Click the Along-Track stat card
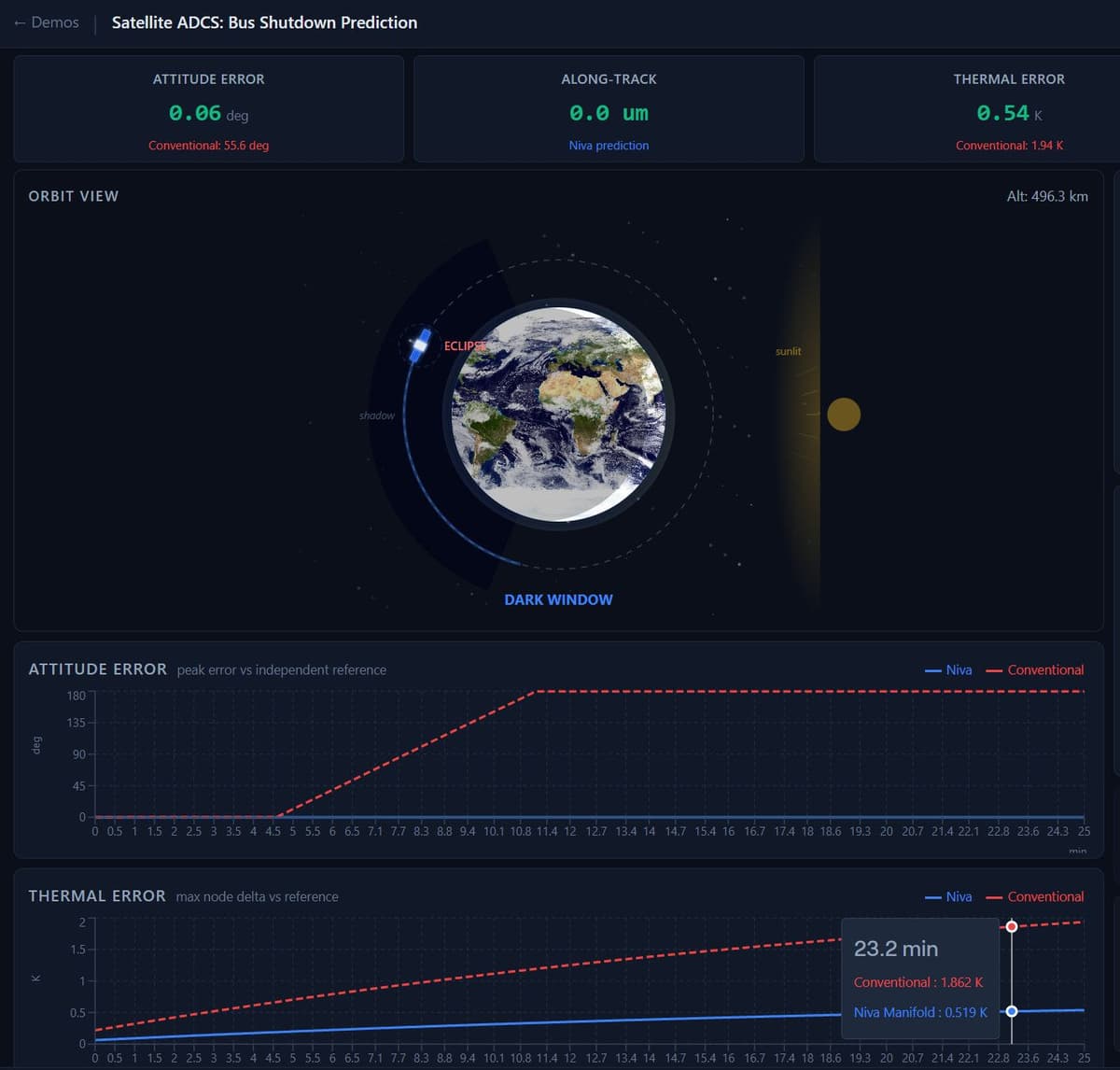The height and width of the screenshot is (1070, 1120). coord(609,108)
